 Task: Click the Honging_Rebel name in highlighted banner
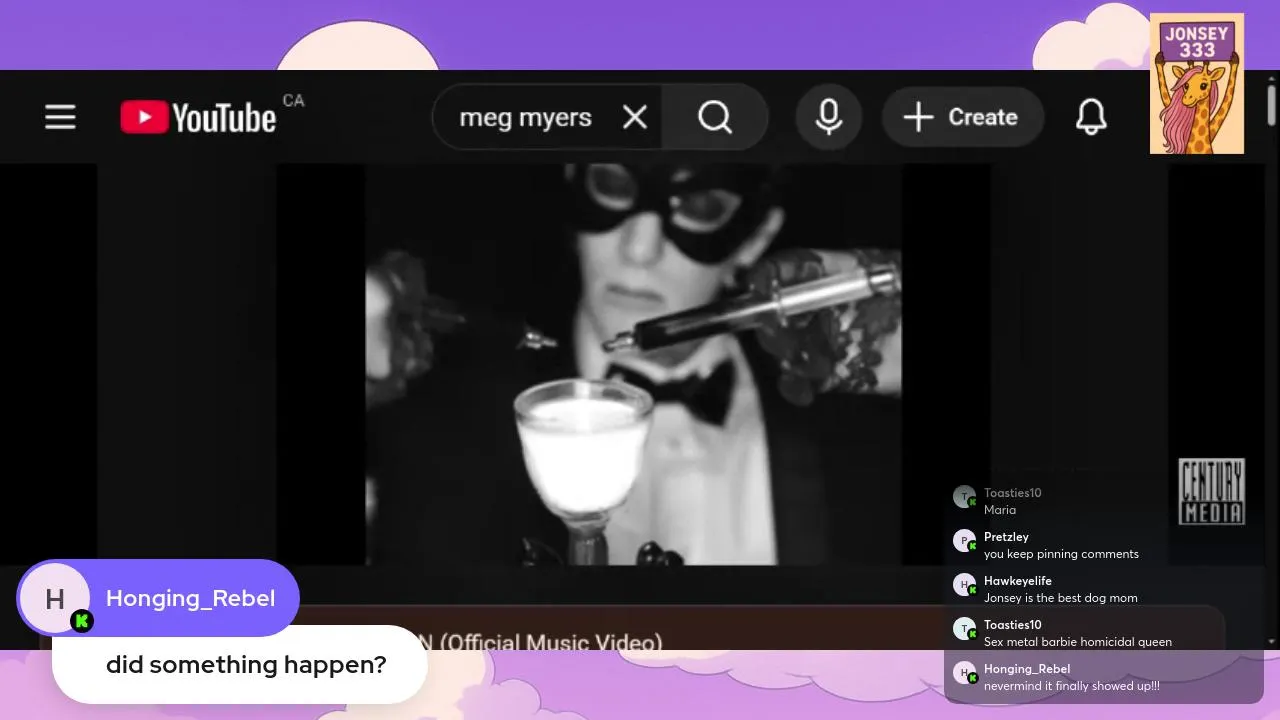click(x=190, y=598)
